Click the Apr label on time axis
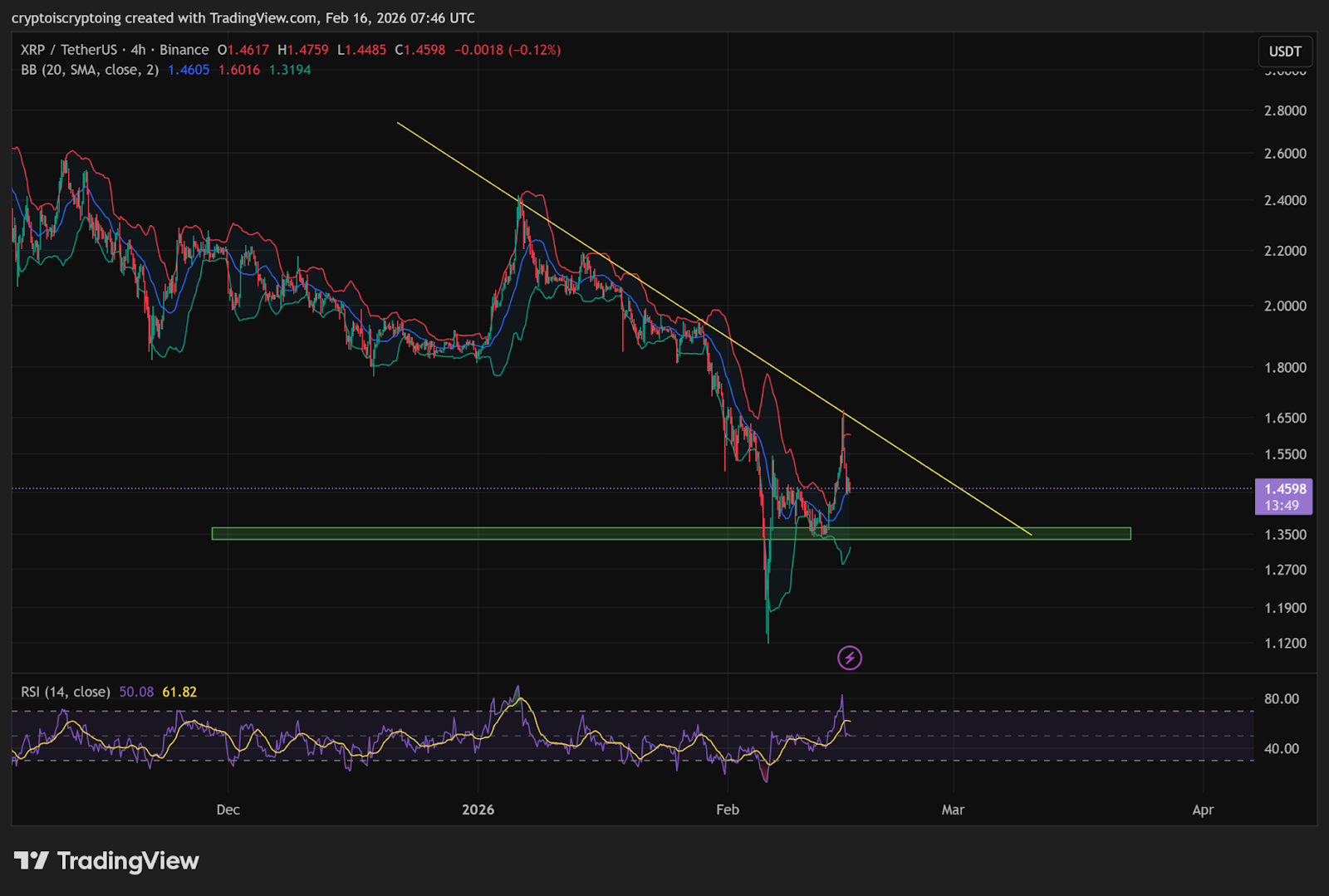The height and width of the screenshot is (896, 1329). coord(1202,810)
